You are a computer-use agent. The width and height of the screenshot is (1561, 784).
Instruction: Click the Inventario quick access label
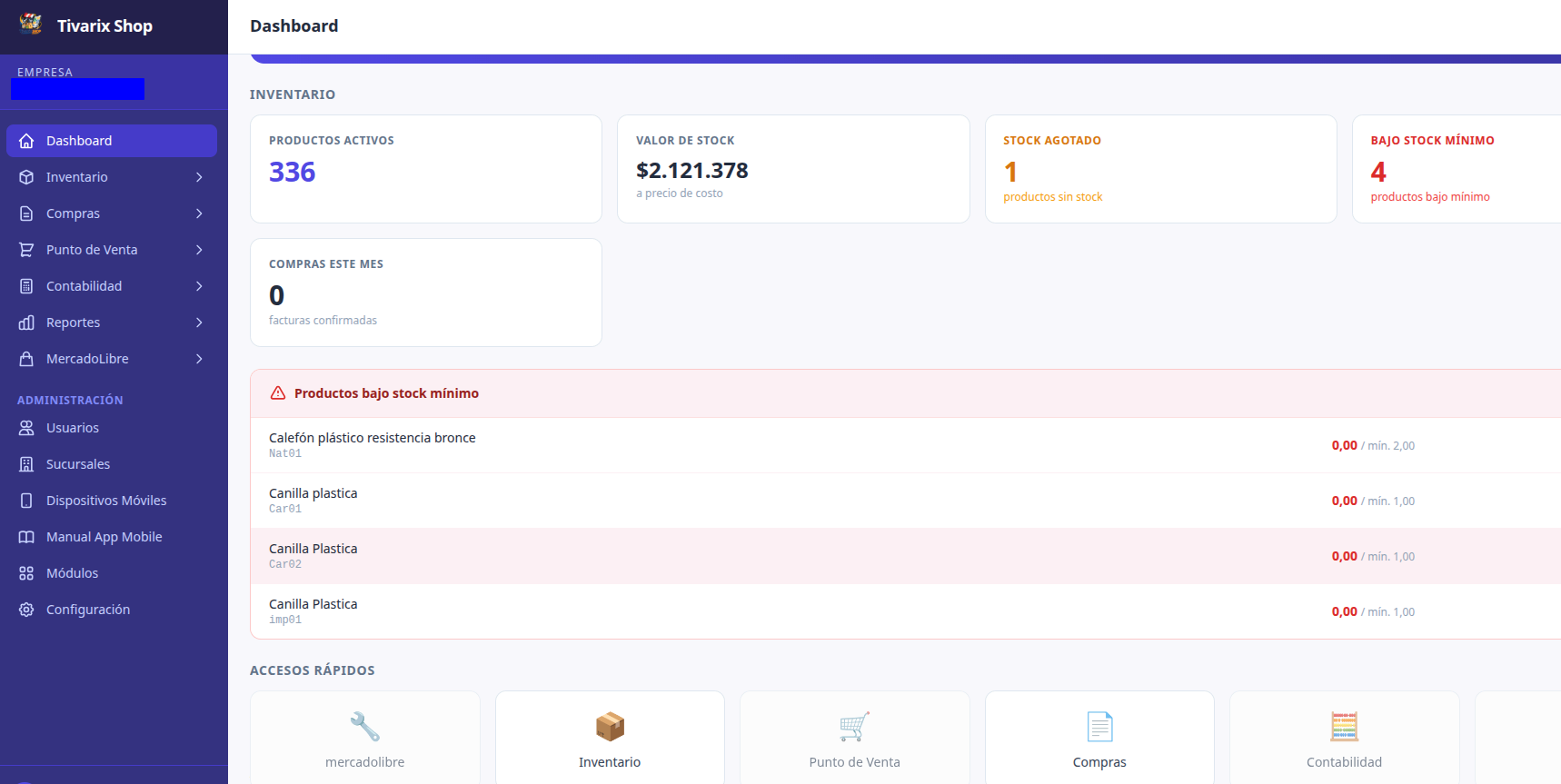pyautogui.click(x=610, y=762)
